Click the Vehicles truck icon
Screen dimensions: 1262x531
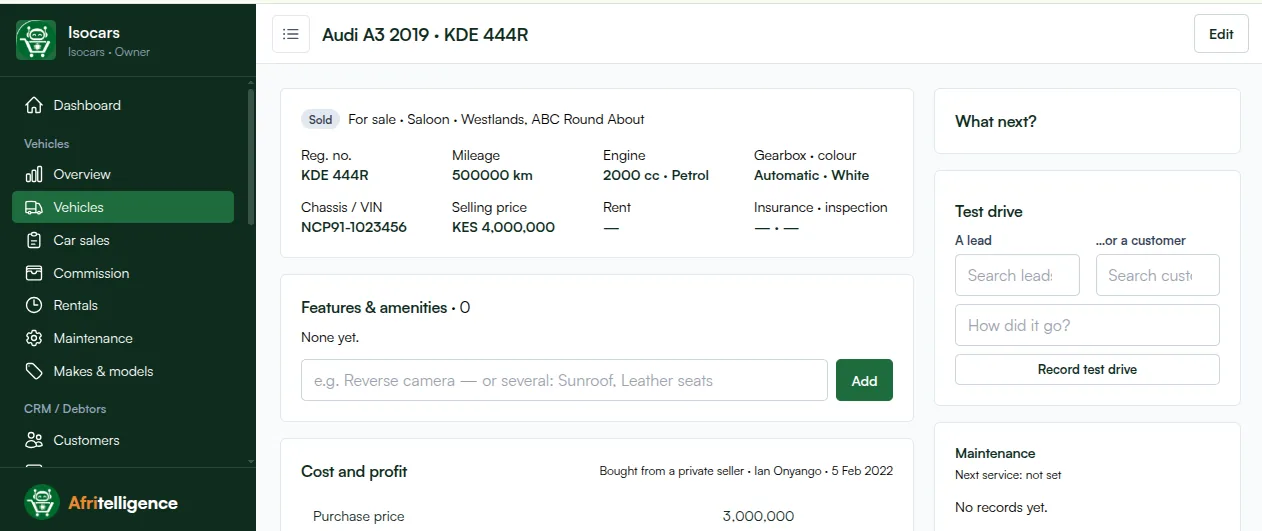[34, 207]
